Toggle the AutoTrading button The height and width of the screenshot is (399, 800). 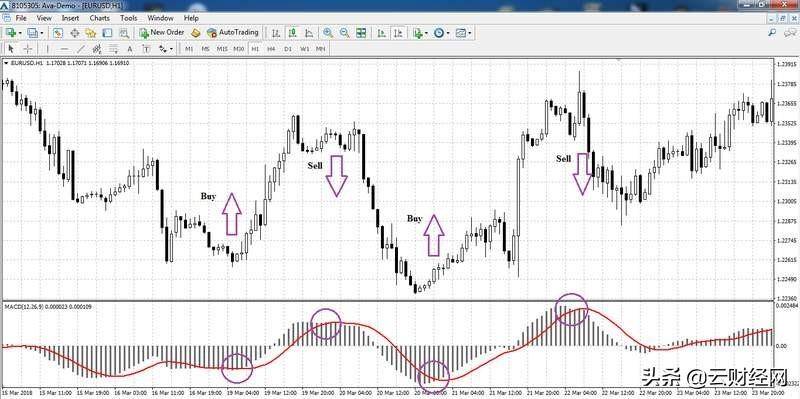point(233,32)
